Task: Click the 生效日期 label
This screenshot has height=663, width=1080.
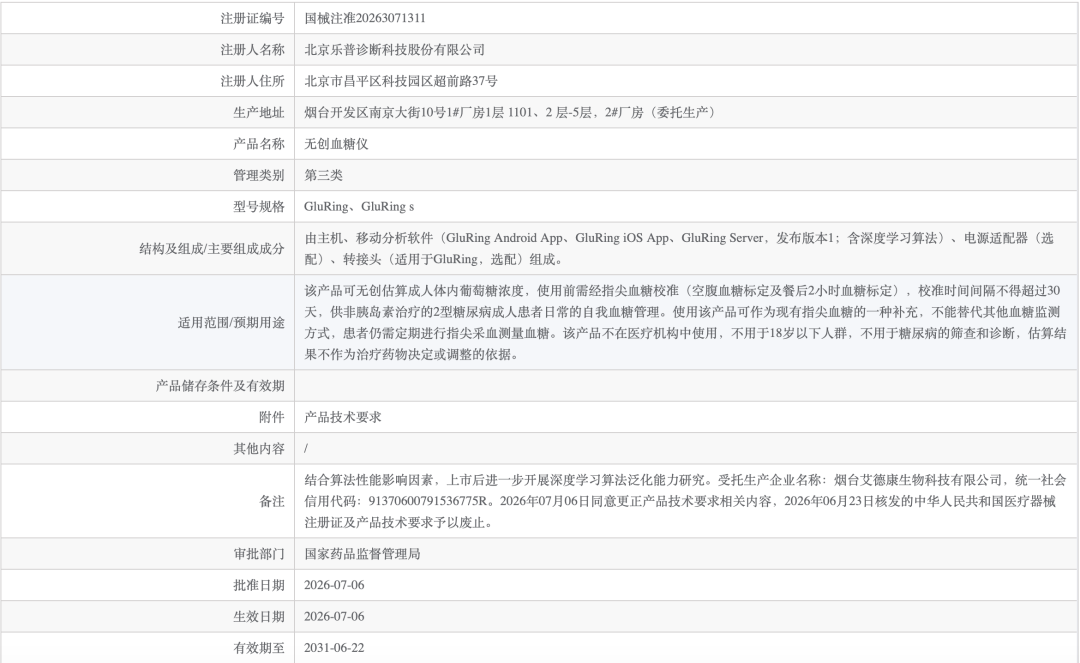Action: 258,616
